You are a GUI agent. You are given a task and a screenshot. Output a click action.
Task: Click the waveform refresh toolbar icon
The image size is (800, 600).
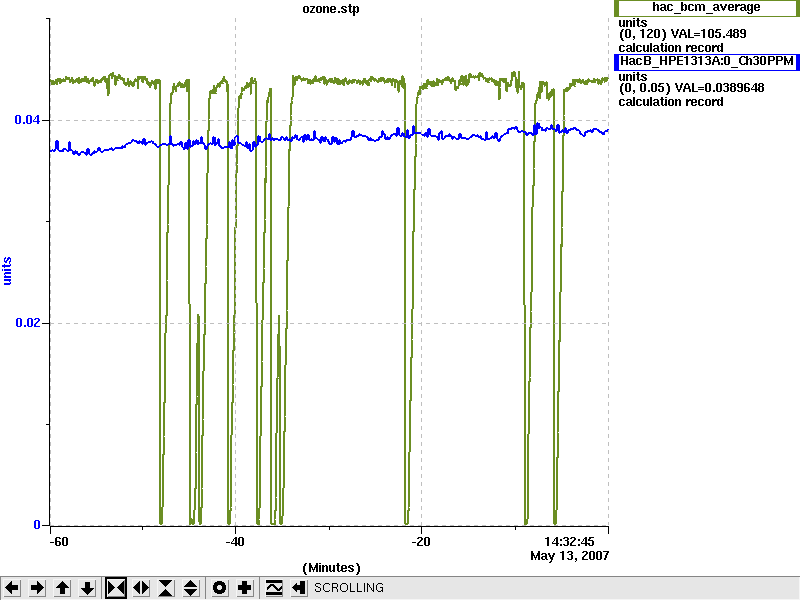click(274, 588)
